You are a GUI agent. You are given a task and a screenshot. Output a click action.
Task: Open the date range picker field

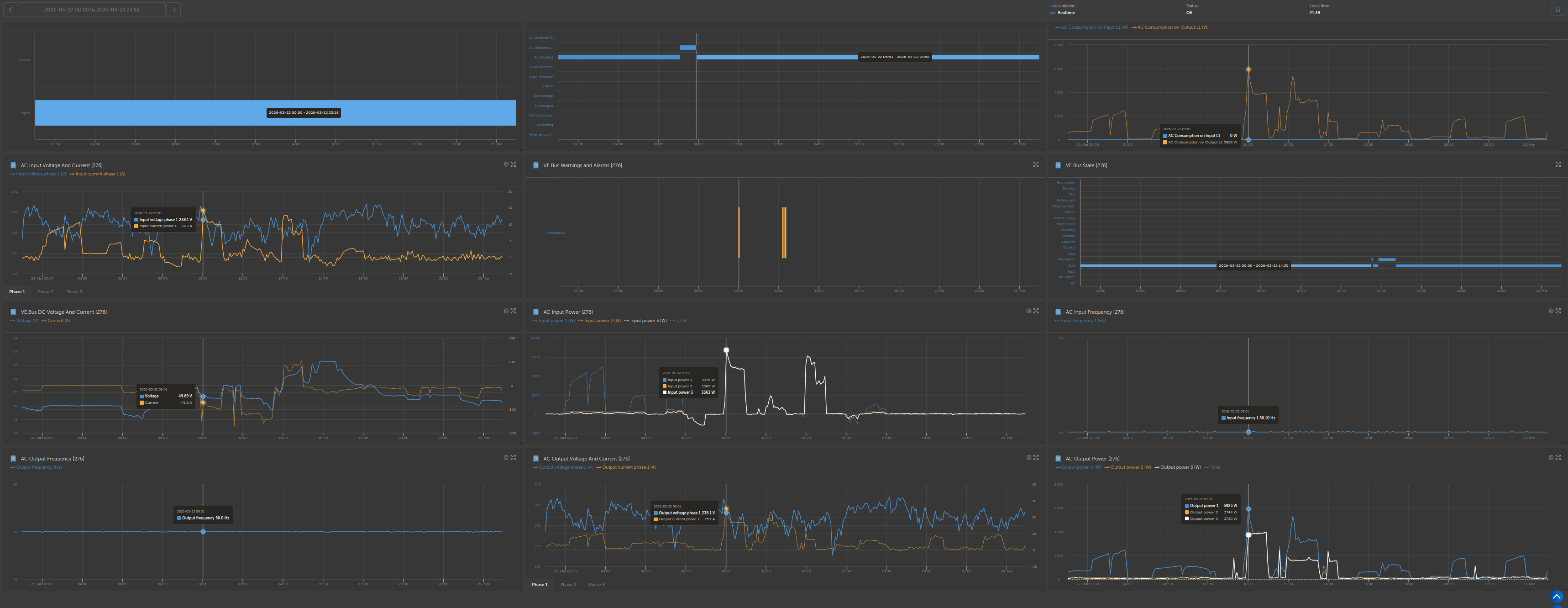click(x=92, y=10)
